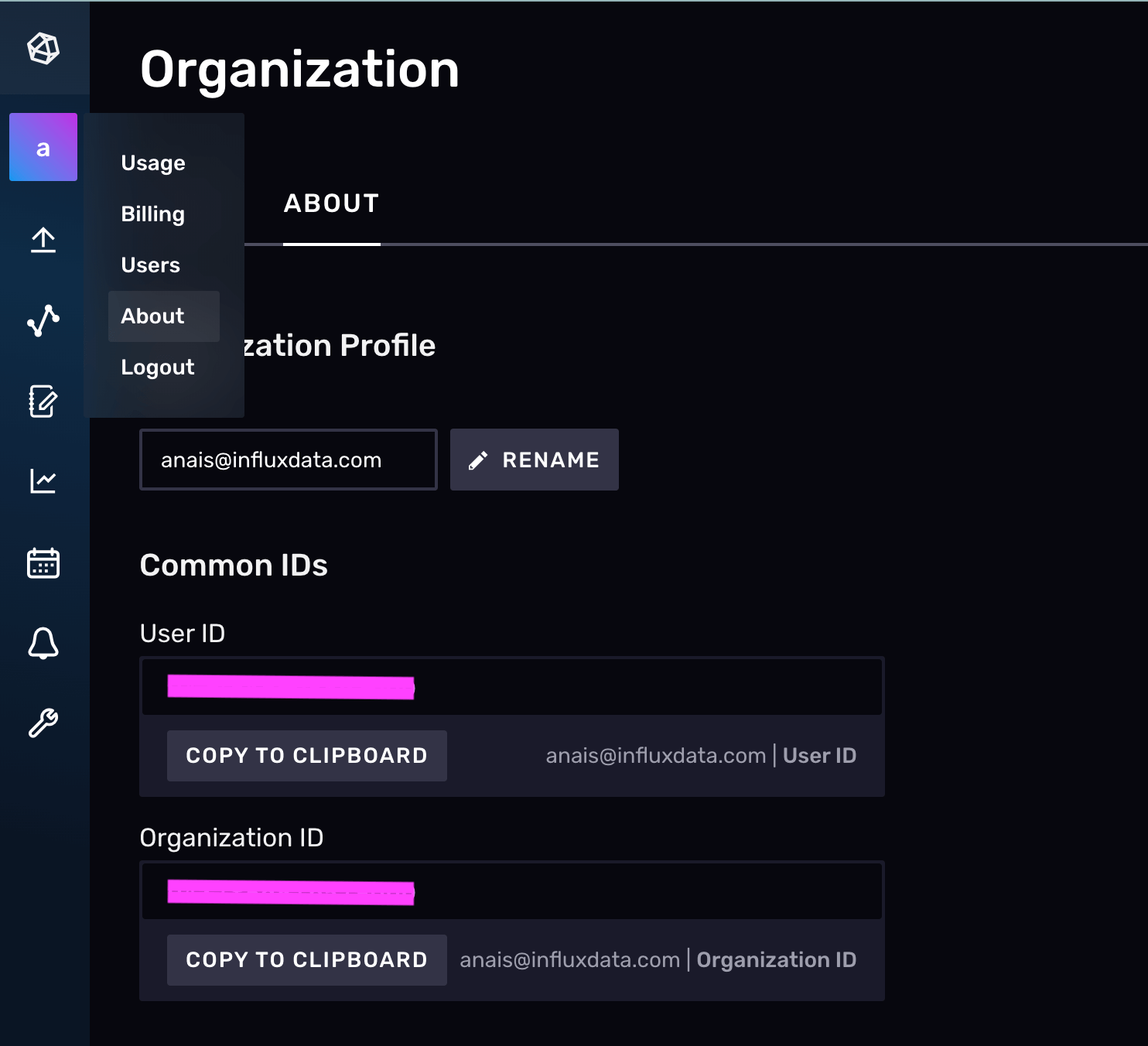Copy the Organization ID to clipboard
The width and height of the screenshot is (1148, 1046).
(x=306, y=959)
